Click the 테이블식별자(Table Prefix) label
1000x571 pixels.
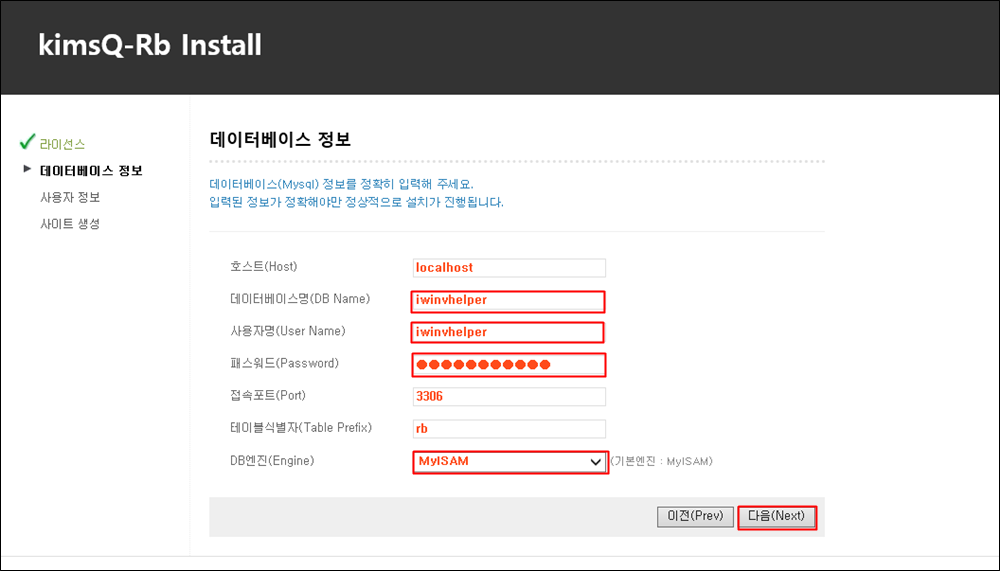pos(301,427)
